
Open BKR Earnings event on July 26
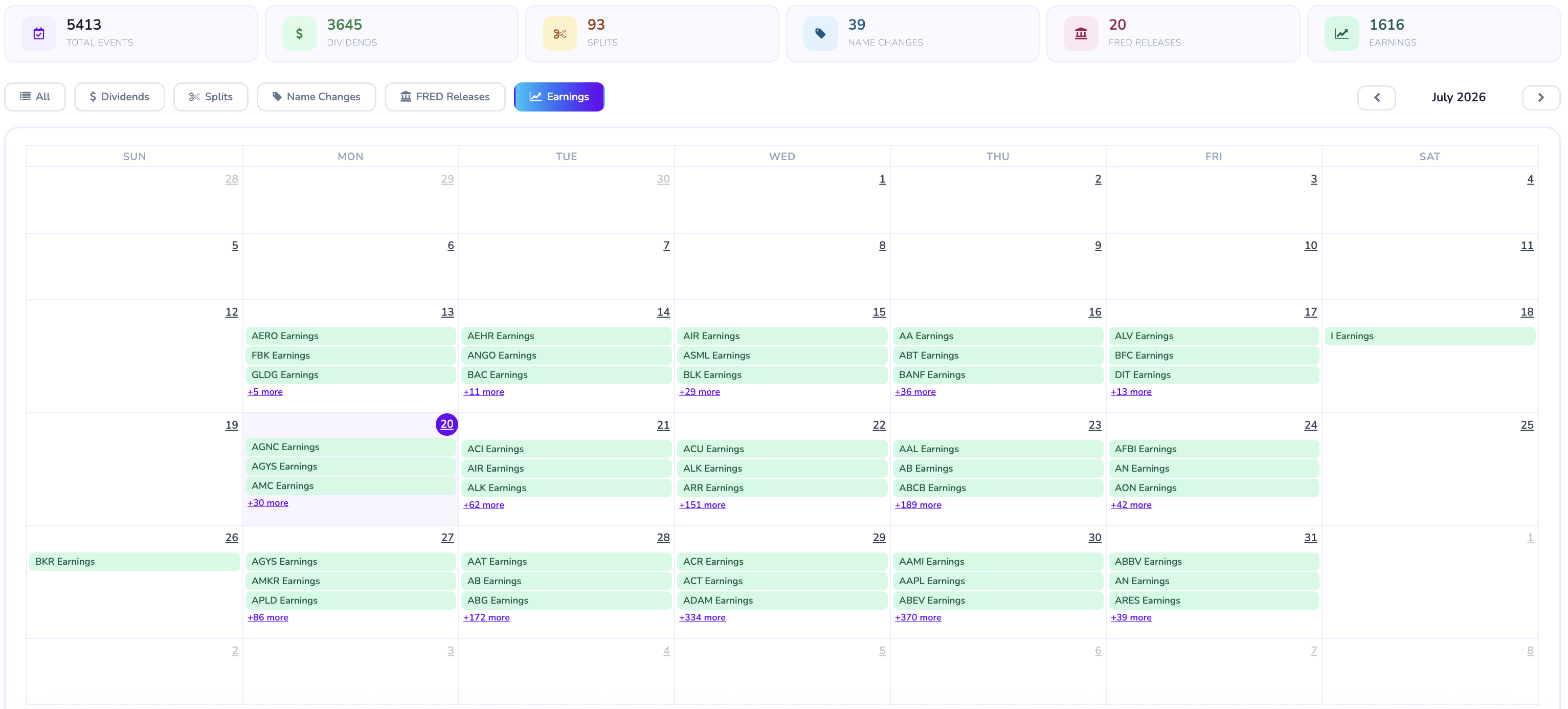point(135,562)
